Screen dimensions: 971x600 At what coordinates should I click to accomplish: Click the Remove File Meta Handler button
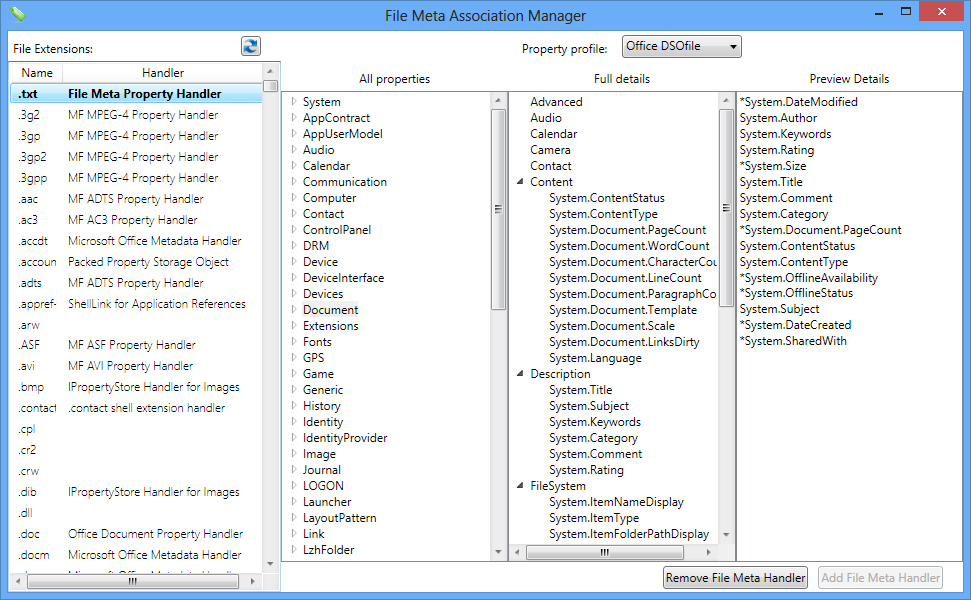pos(735,577)
